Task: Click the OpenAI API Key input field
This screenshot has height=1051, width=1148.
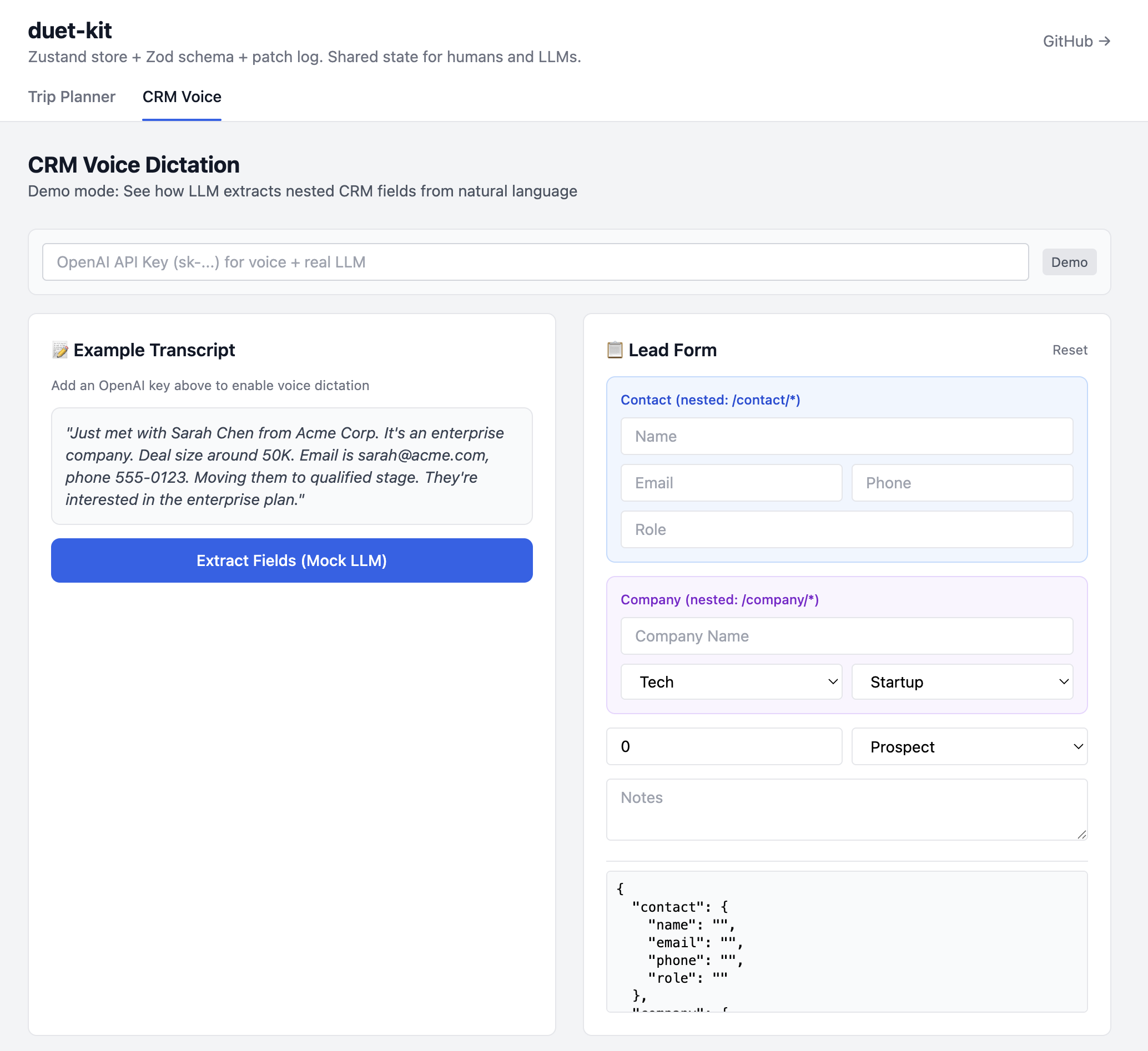Action: tap(536, 262)
